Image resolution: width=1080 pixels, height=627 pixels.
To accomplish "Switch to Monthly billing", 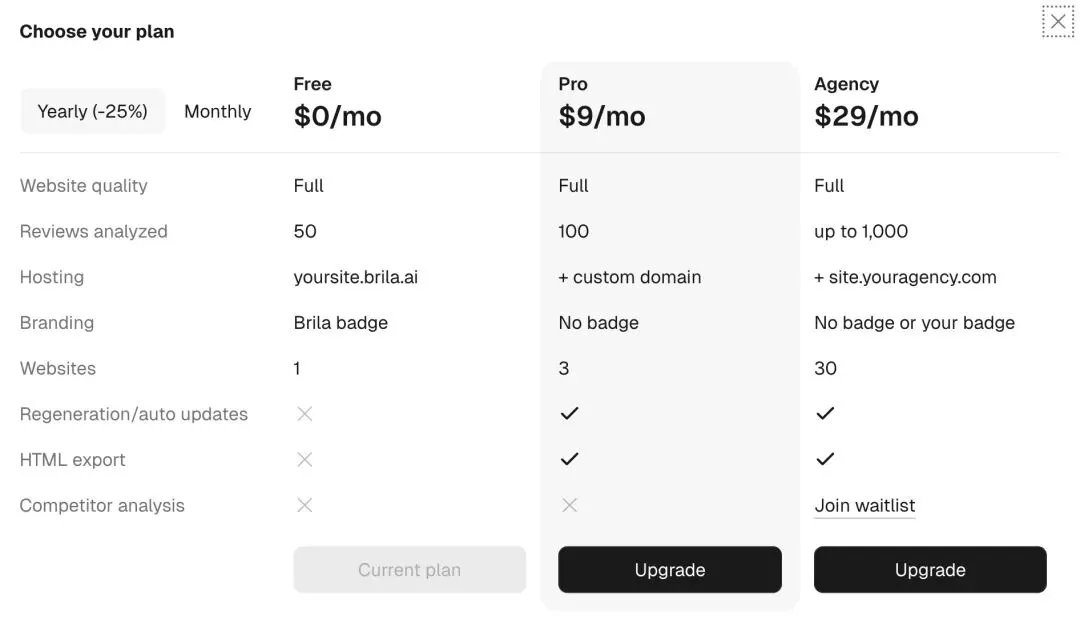I will coord(217,111).
